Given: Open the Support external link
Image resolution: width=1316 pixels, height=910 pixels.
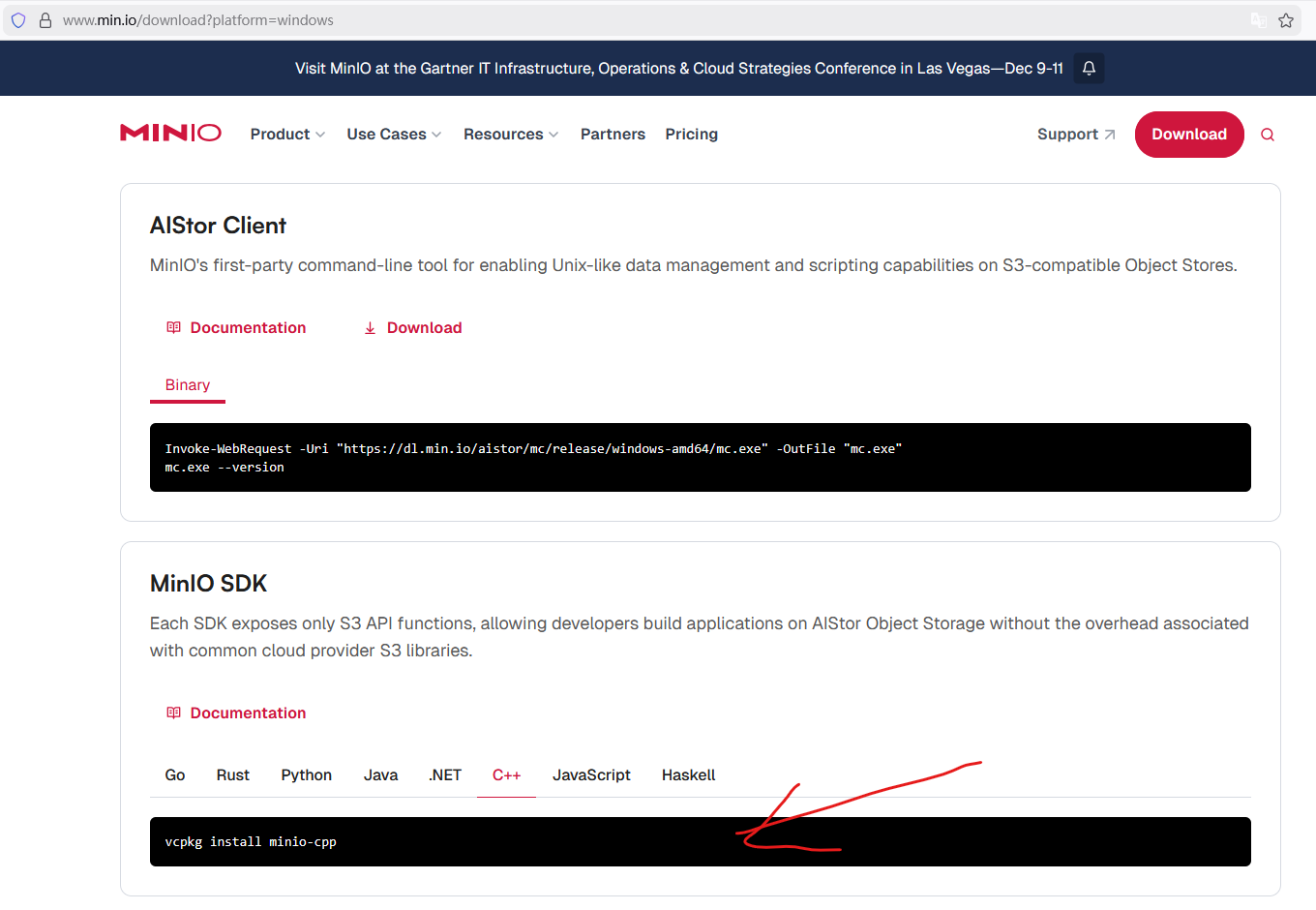Looking at the screenshot, I should (1075, 135).
